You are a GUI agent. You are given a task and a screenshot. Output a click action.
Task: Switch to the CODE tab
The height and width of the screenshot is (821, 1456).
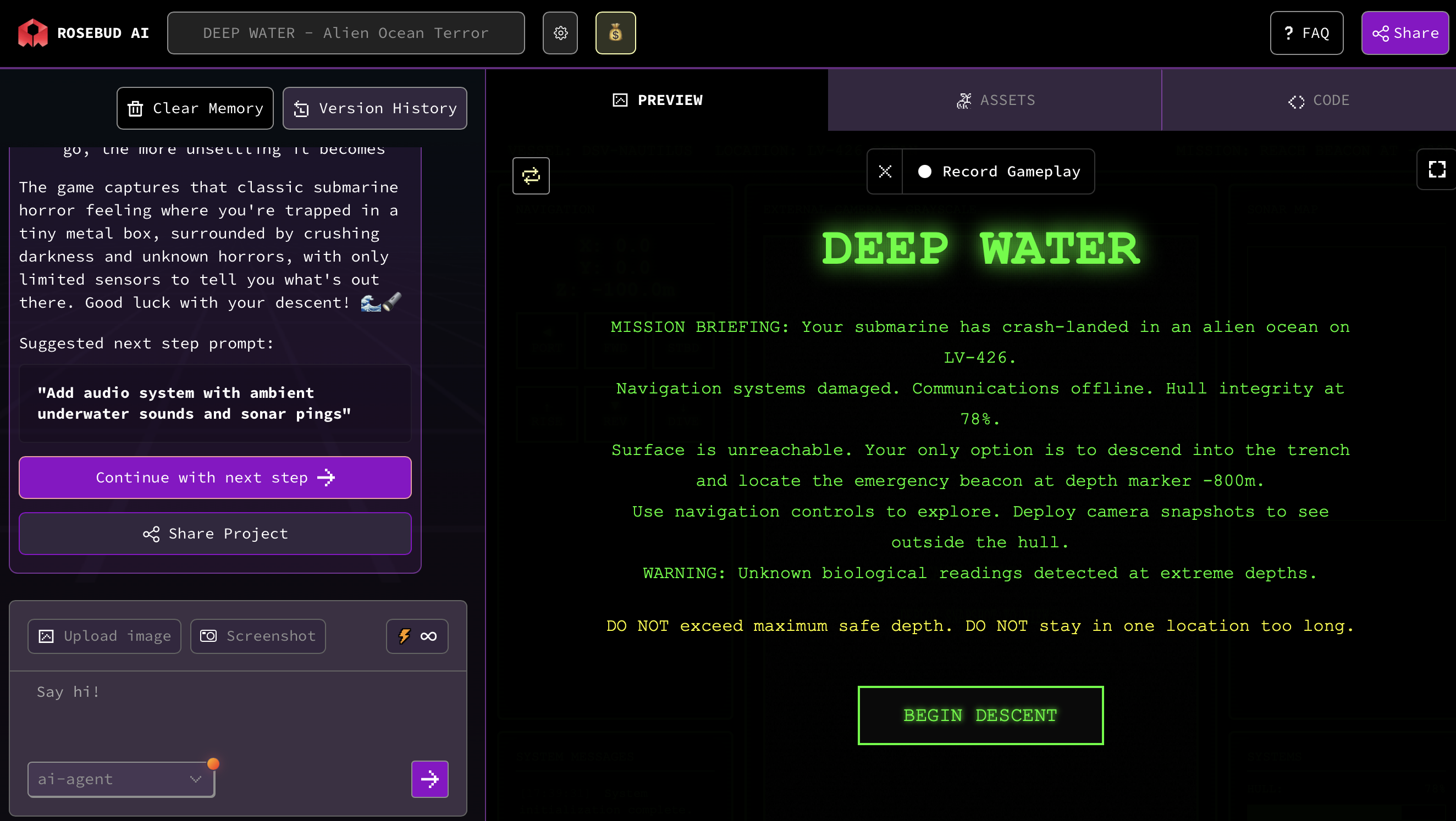click(x=1318, y=100)
